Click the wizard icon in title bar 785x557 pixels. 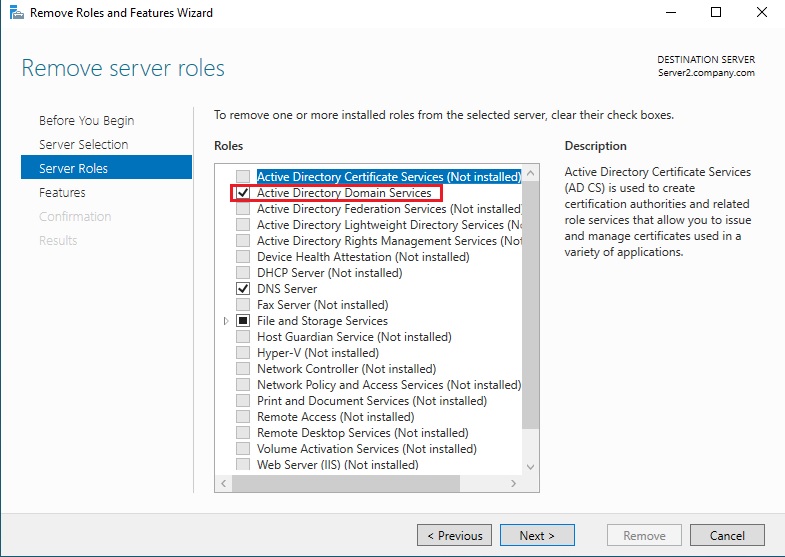[x=14, y=13]
